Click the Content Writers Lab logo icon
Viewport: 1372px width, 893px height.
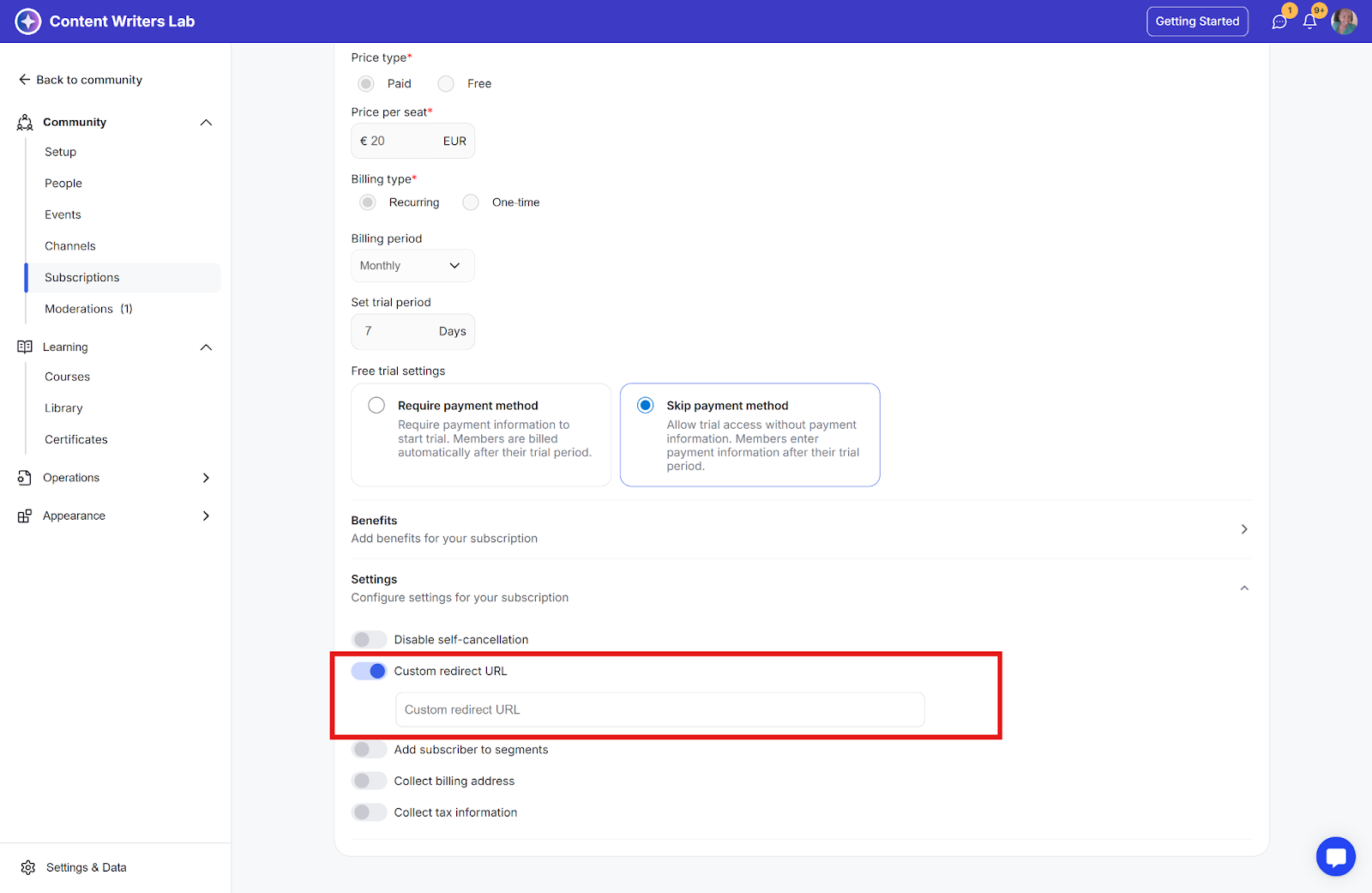click(x=28, y=21)
